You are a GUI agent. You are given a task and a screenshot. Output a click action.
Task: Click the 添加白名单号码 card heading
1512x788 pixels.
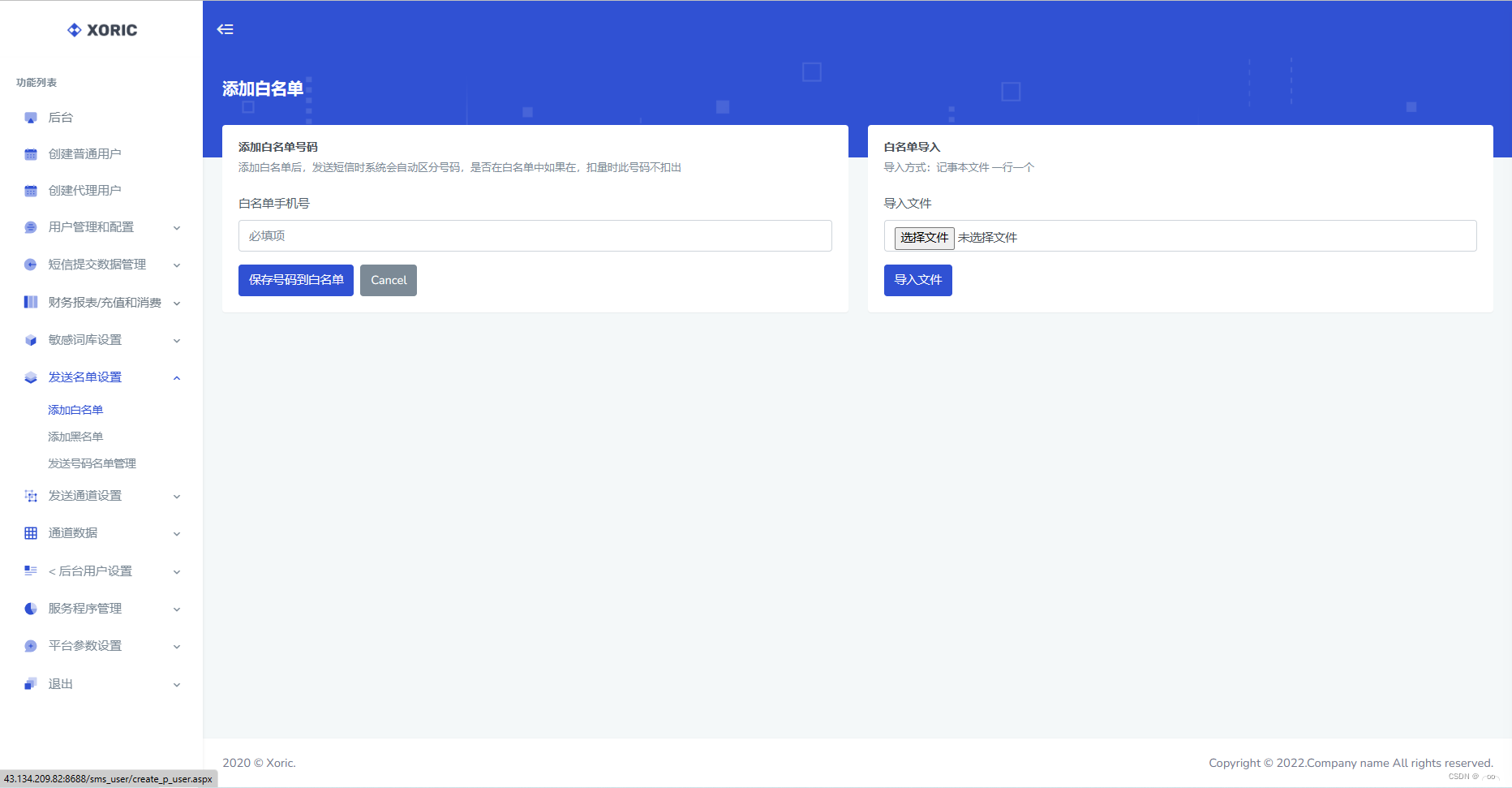[278, 147]
